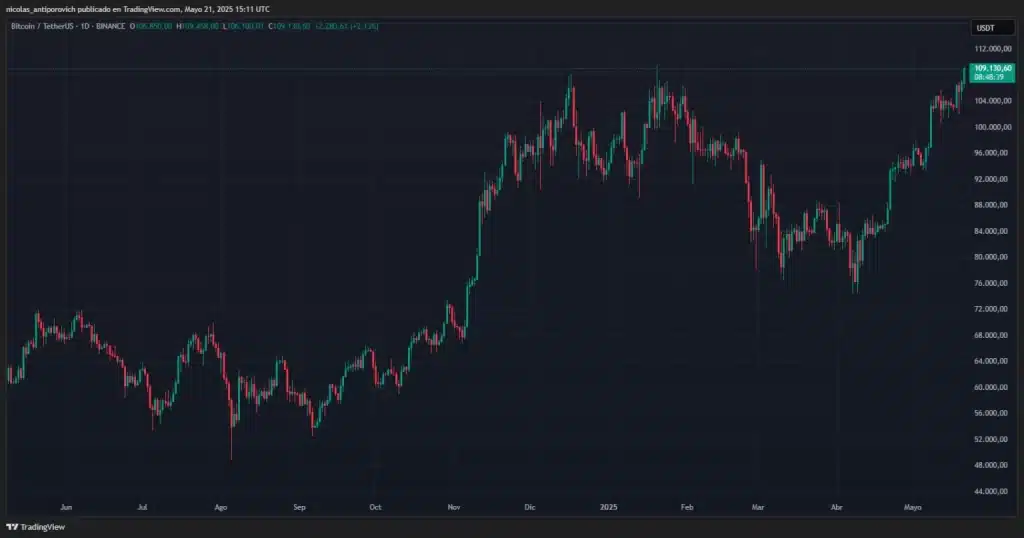Click the 112.000,00 price axis label
The height and width of the screenshot is (538, 1024).
tap(993, 49)
